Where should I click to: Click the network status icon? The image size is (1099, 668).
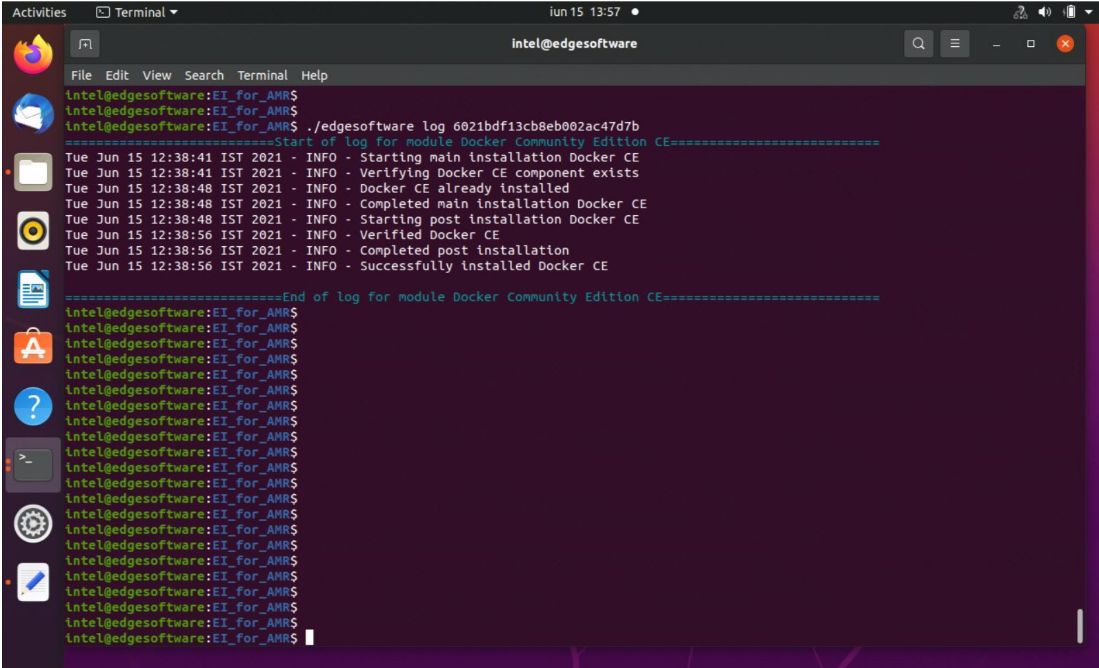point(1020,12)
